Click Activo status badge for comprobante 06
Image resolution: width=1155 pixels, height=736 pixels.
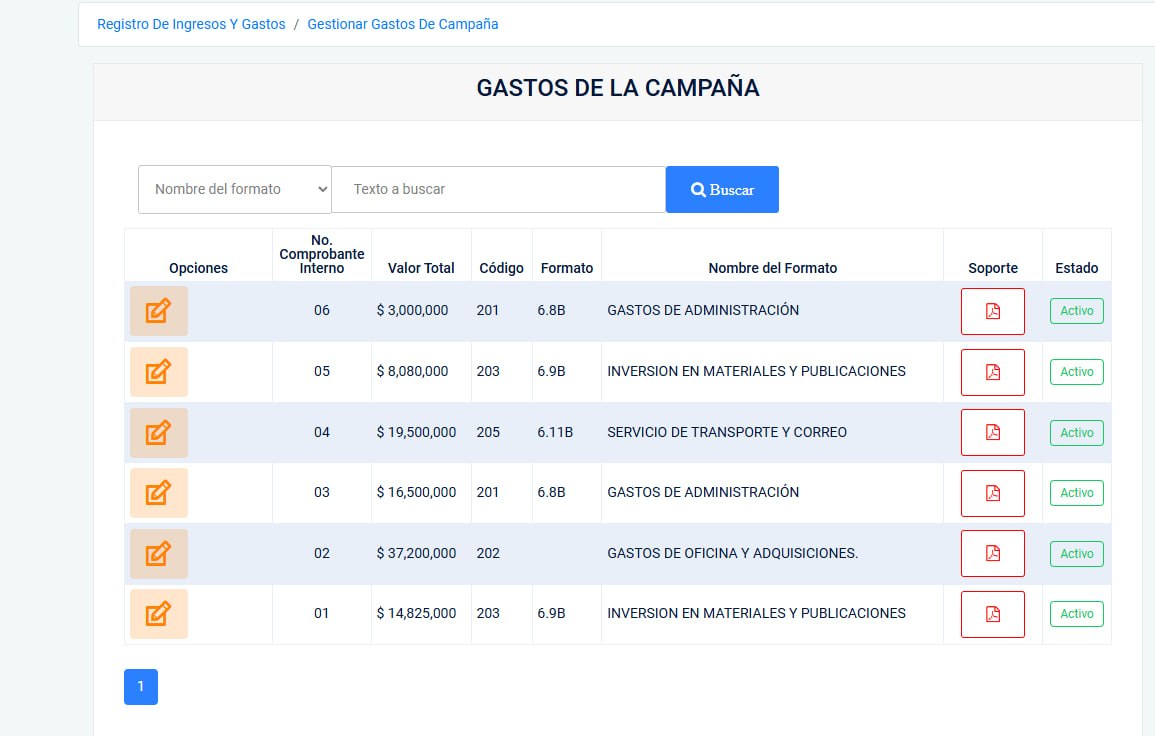pyautogui.click(x=1076, y=311)
